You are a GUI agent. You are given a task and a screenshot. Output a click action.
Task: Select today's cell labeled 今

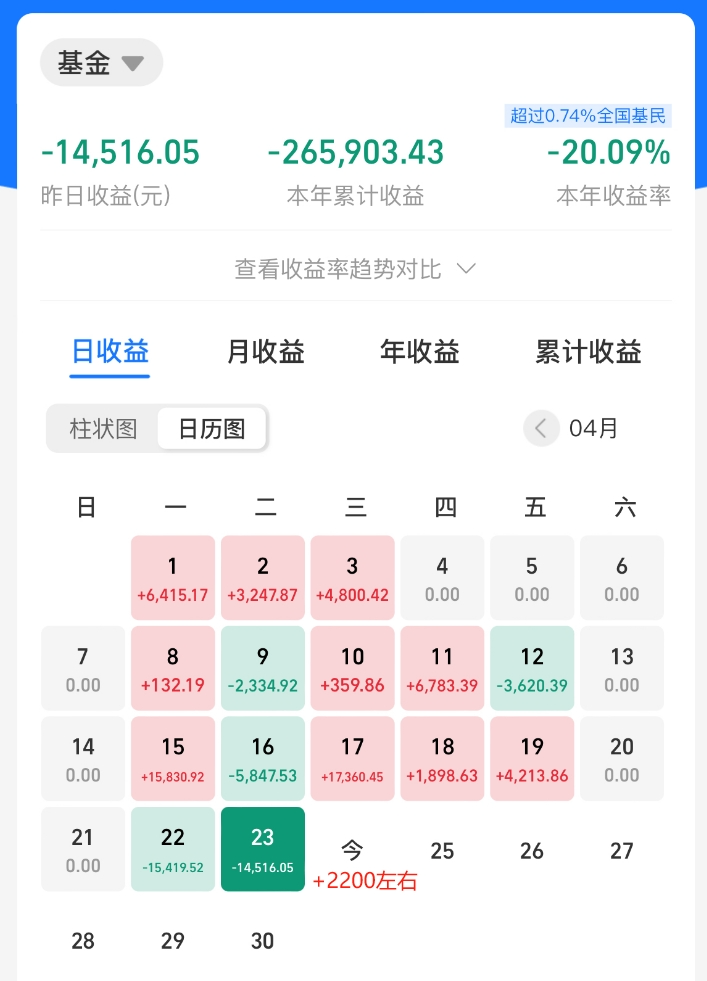click(352, 850)
